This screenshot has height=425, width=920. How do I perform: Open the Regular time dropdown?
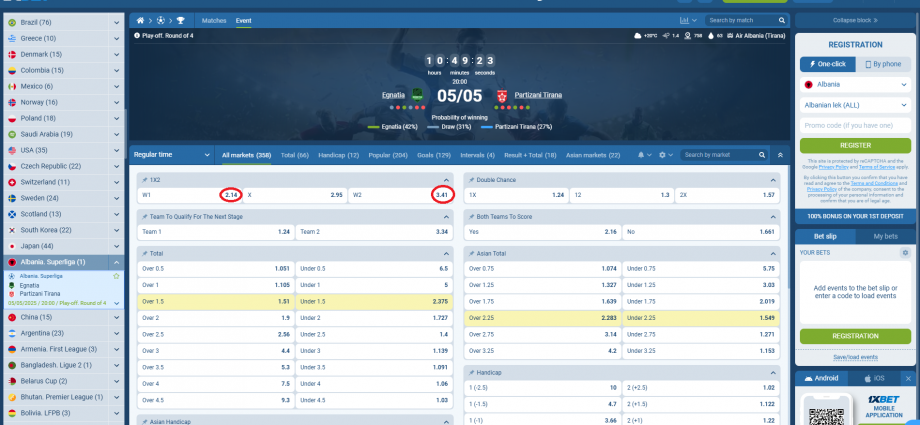[x=172, y=155]
